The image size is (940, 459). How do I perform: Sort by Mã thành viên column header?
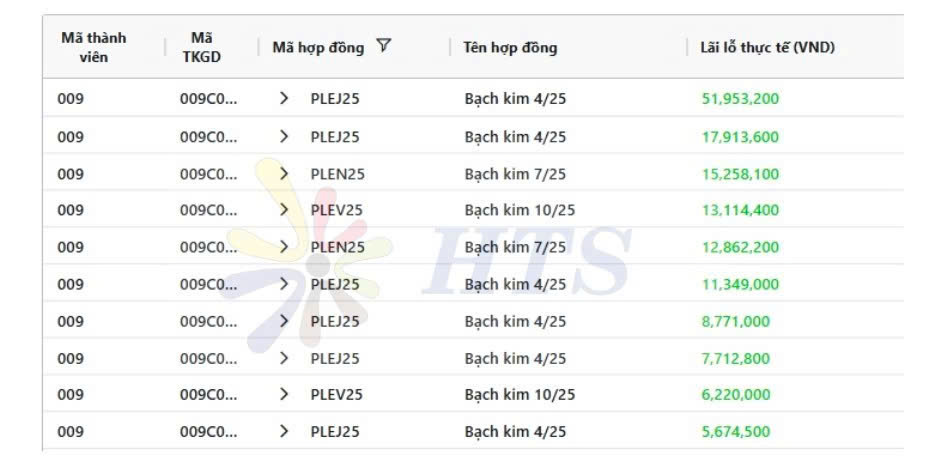pos(94,47)
